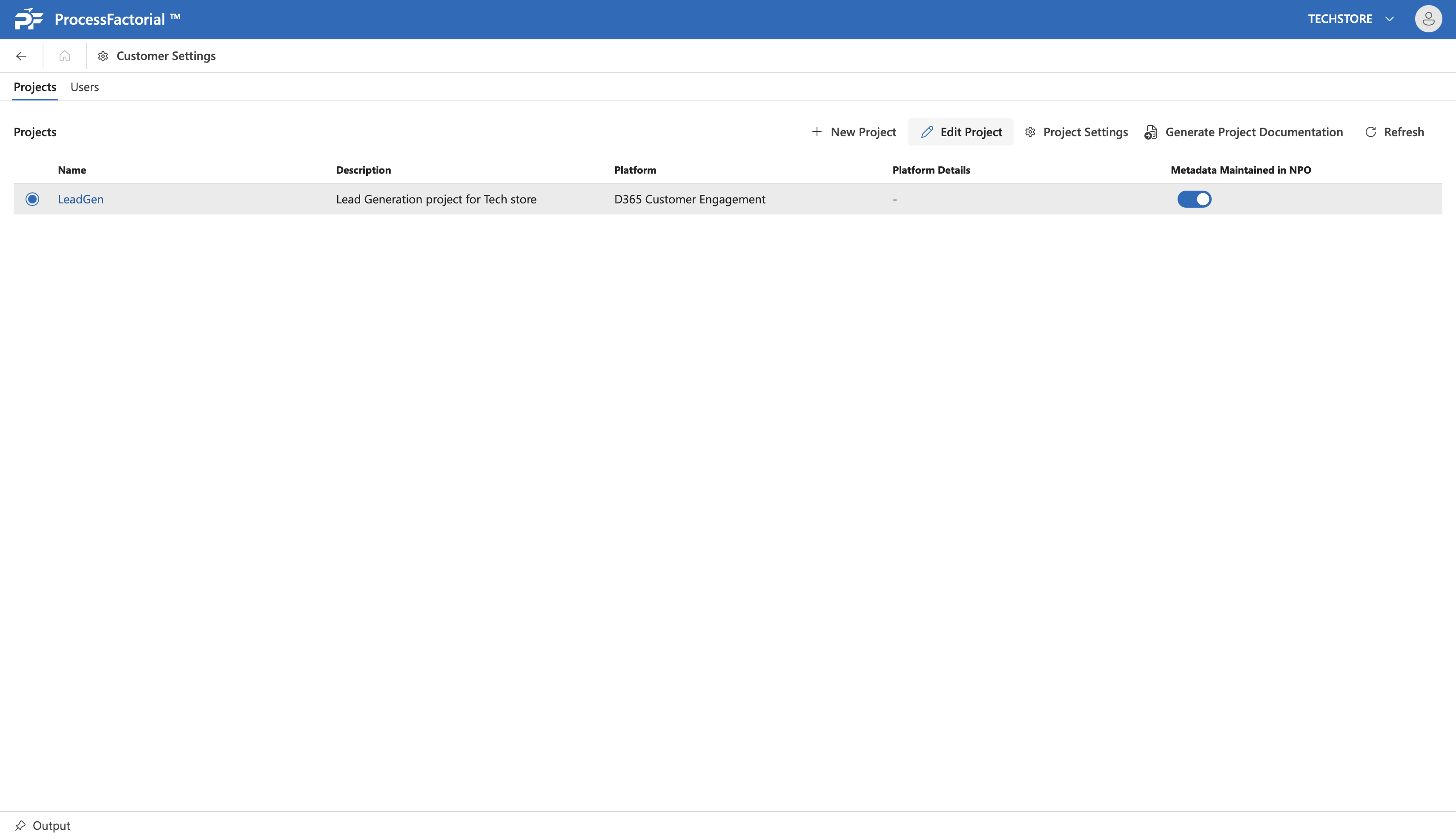1456x840 pixels.
Task: Select the LeadGen row radio button
Action: click(x=32, y=199)
